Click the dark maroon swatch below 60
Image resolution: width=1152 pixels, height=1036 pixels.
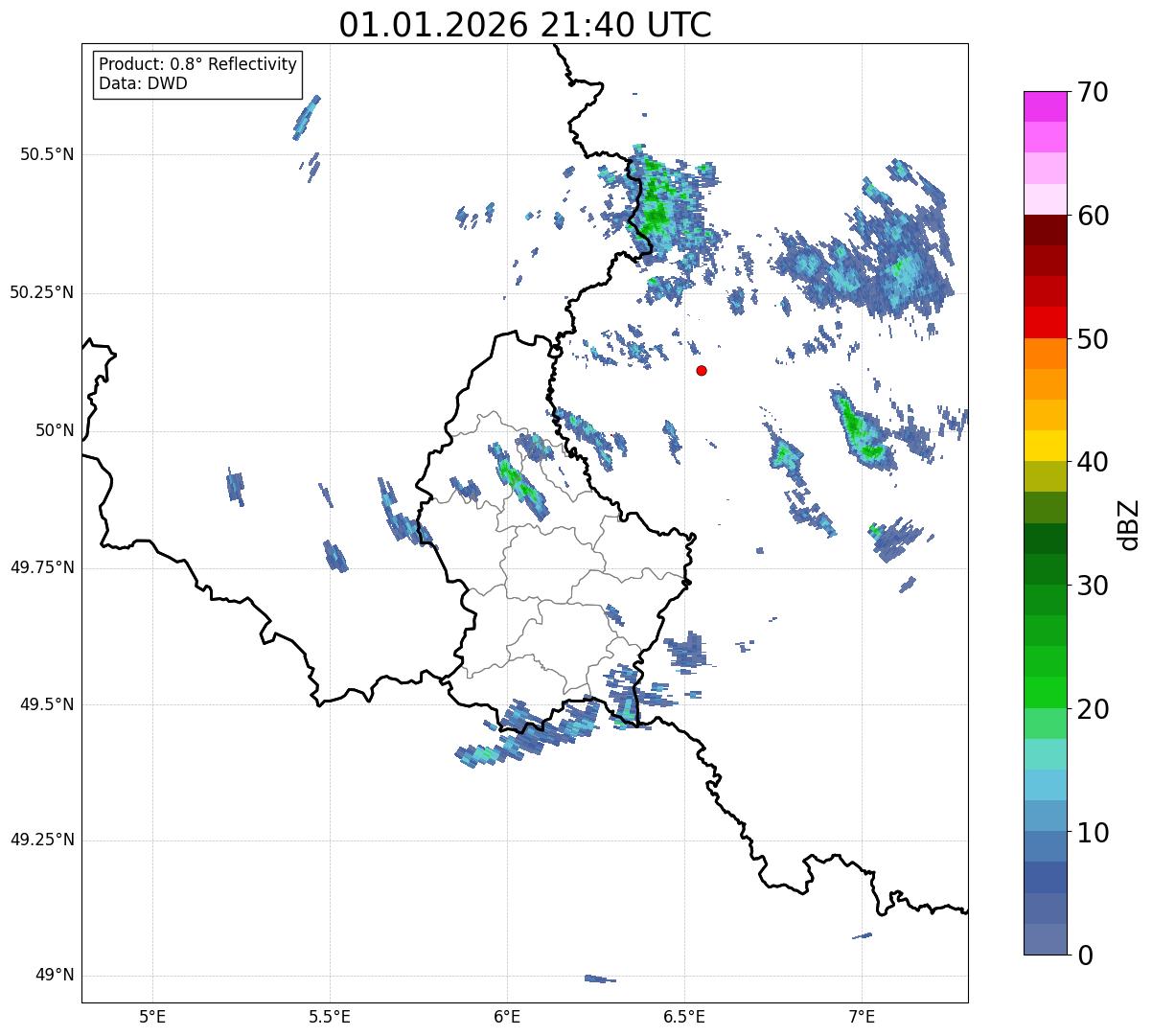(x=1045, y=230)
